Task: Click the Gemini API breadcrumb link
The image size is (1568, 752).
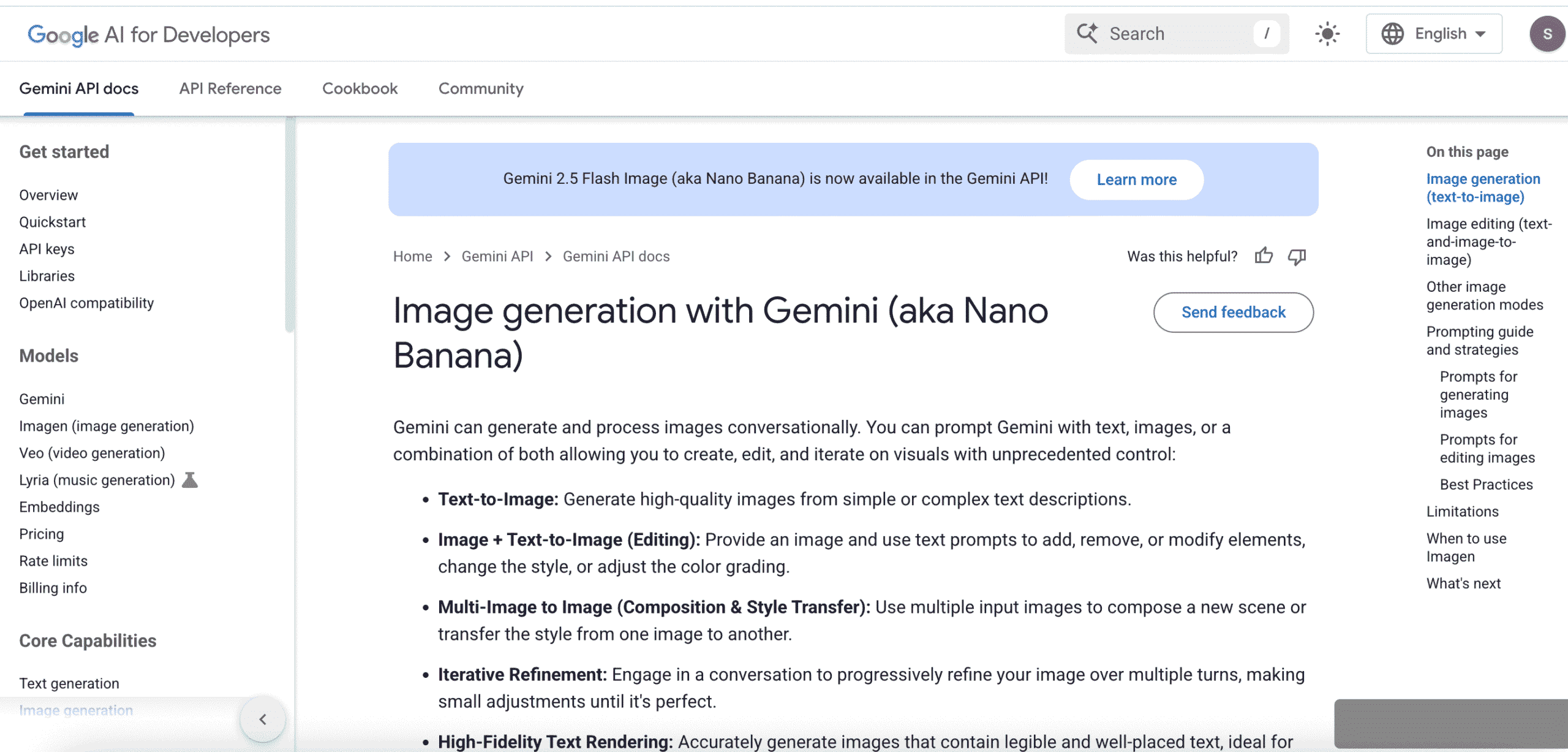Action: click(497, 256)
